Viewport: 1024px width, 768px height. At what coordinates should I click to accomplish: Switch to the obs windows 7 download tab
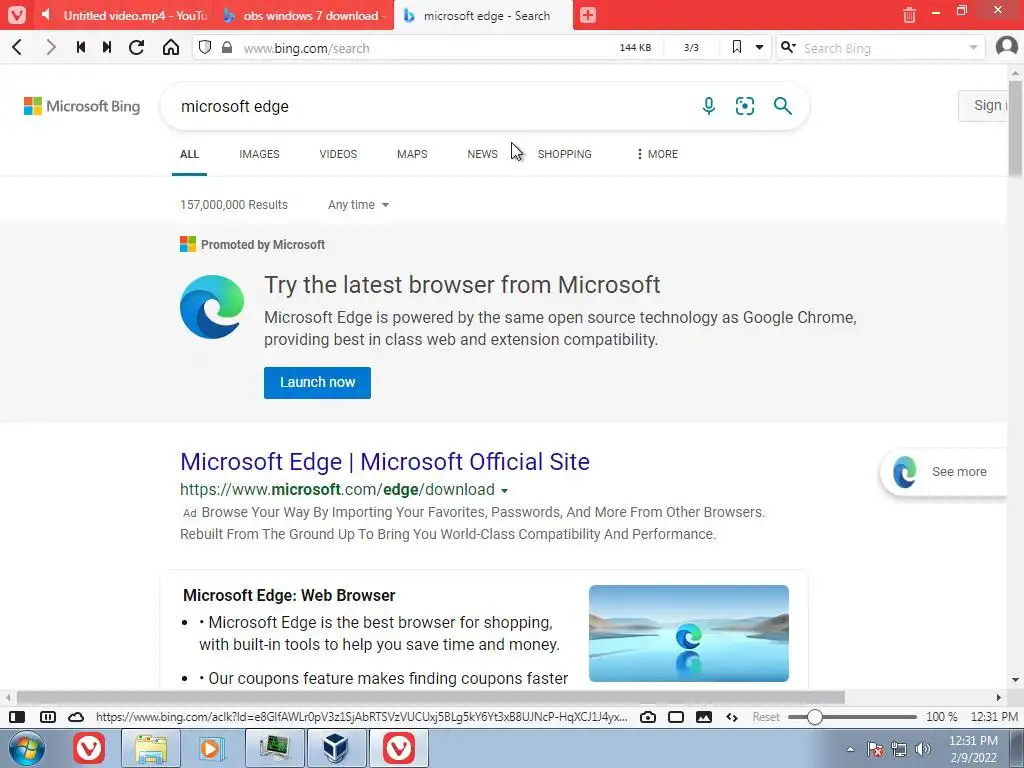pos(304,15)
